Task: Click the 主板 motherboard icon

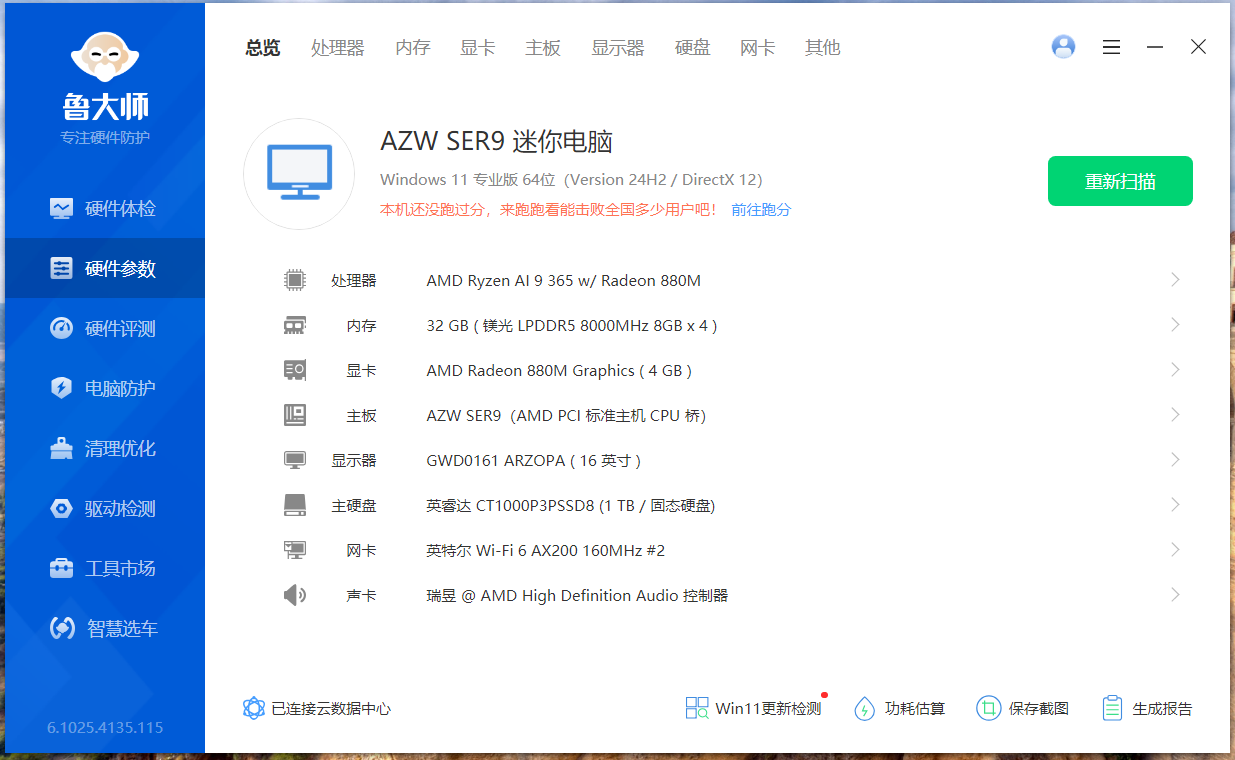Action: [x=294, y=415]
